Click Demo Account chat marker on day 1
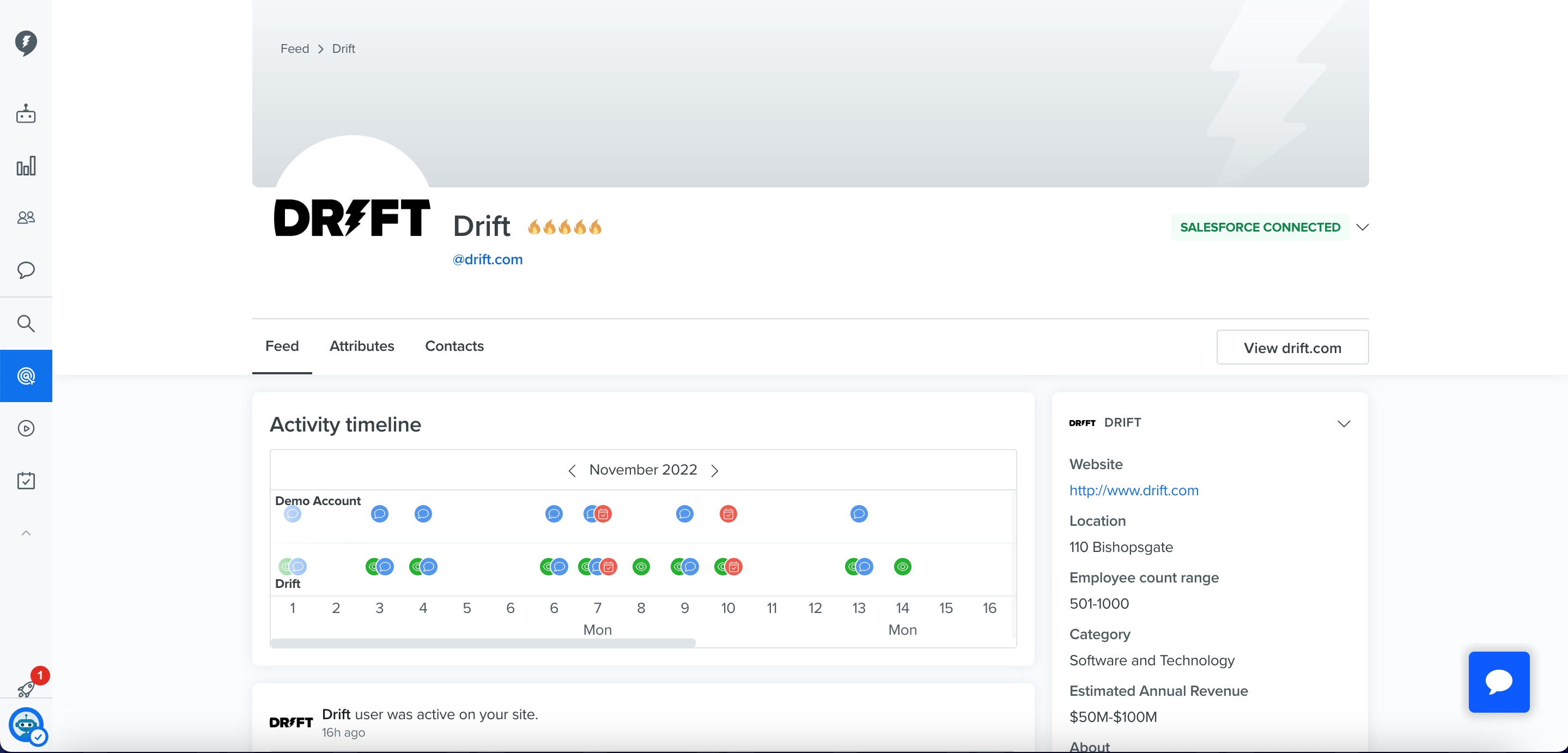 (x=292, y=514)
